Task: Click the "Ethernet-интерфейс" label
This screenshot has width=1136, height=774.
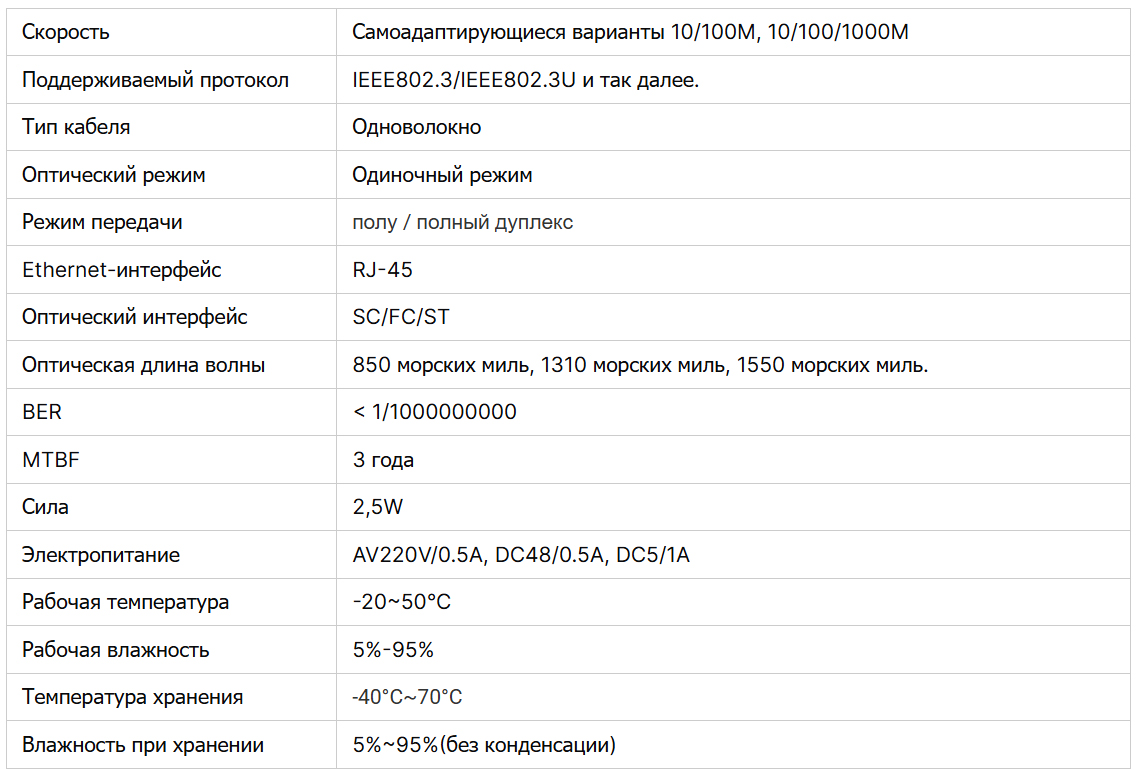Action: click(x=121, y=270)
